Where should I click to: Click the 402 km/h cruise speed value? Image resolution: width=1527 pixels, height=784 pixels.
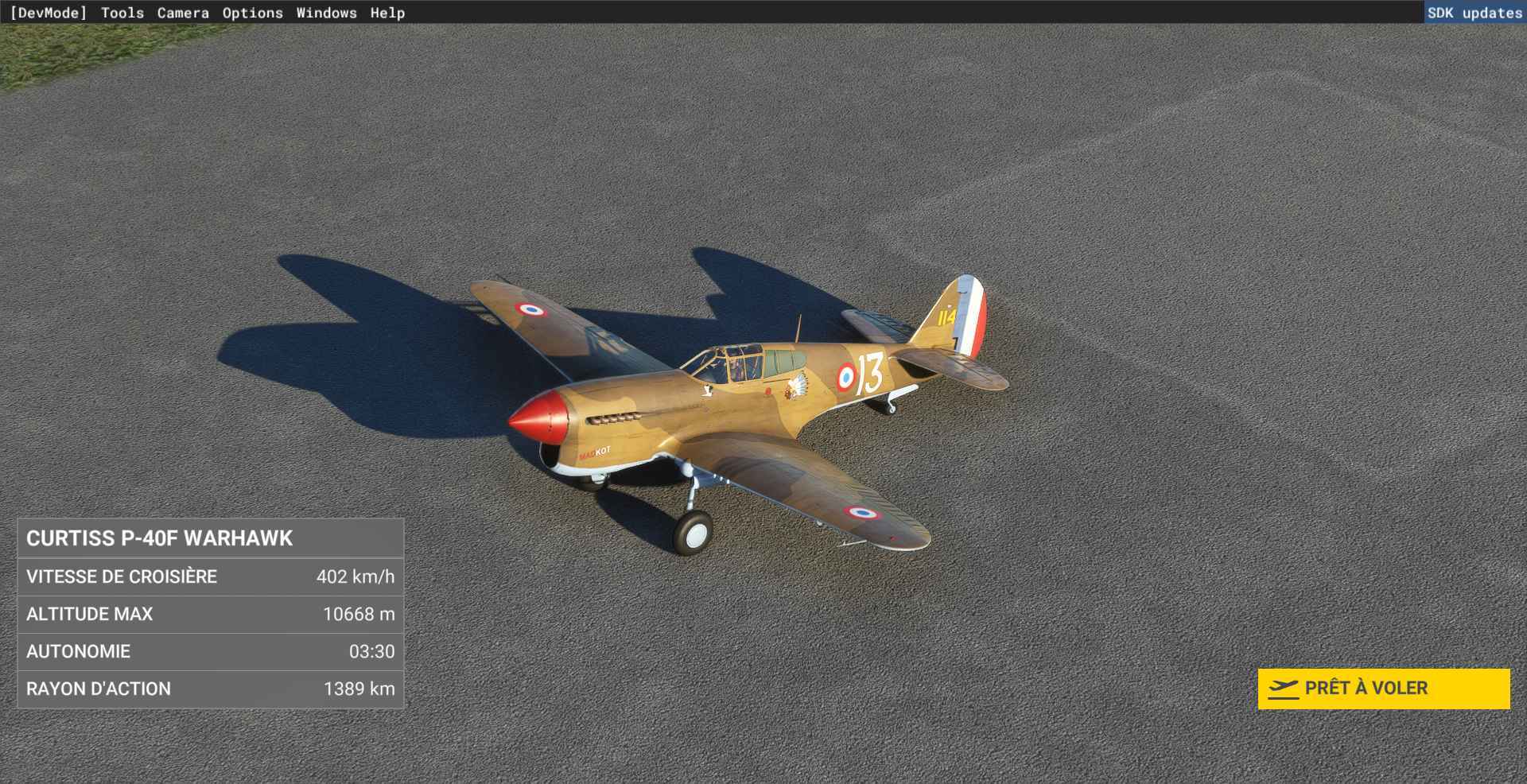356,576
